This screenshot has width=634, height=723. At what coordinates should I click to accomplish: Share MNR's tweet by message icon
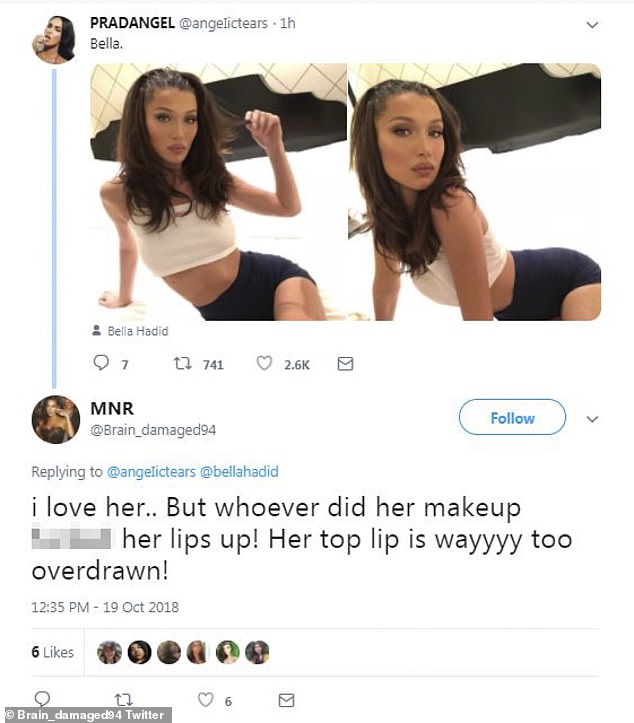click(286, 700)
